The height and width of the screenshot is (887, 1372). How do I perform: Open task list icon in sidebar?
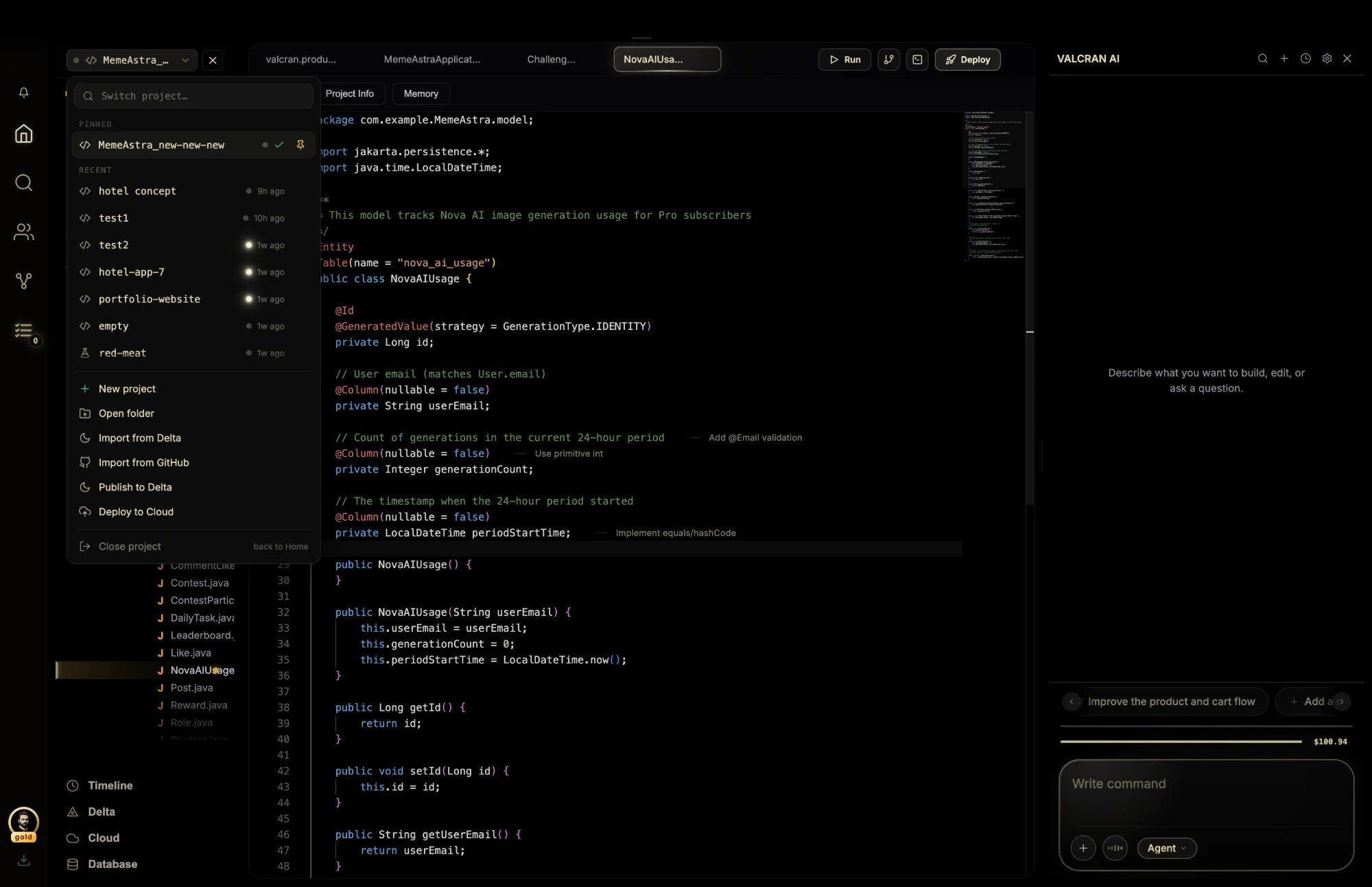(24, 331)
